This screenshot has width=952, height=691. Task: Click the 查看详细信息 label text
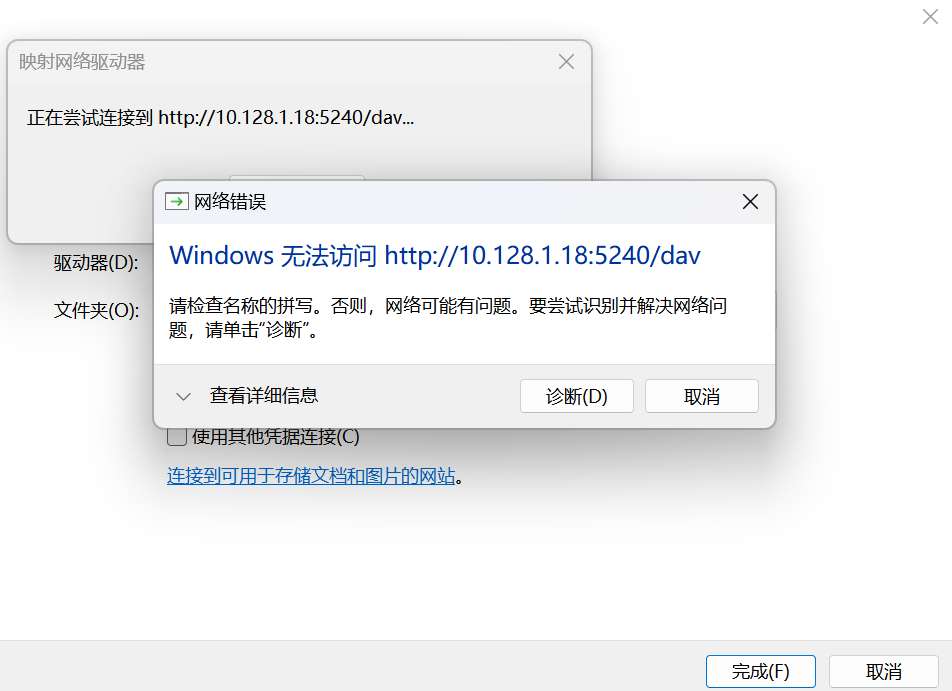tap(264, 396)
